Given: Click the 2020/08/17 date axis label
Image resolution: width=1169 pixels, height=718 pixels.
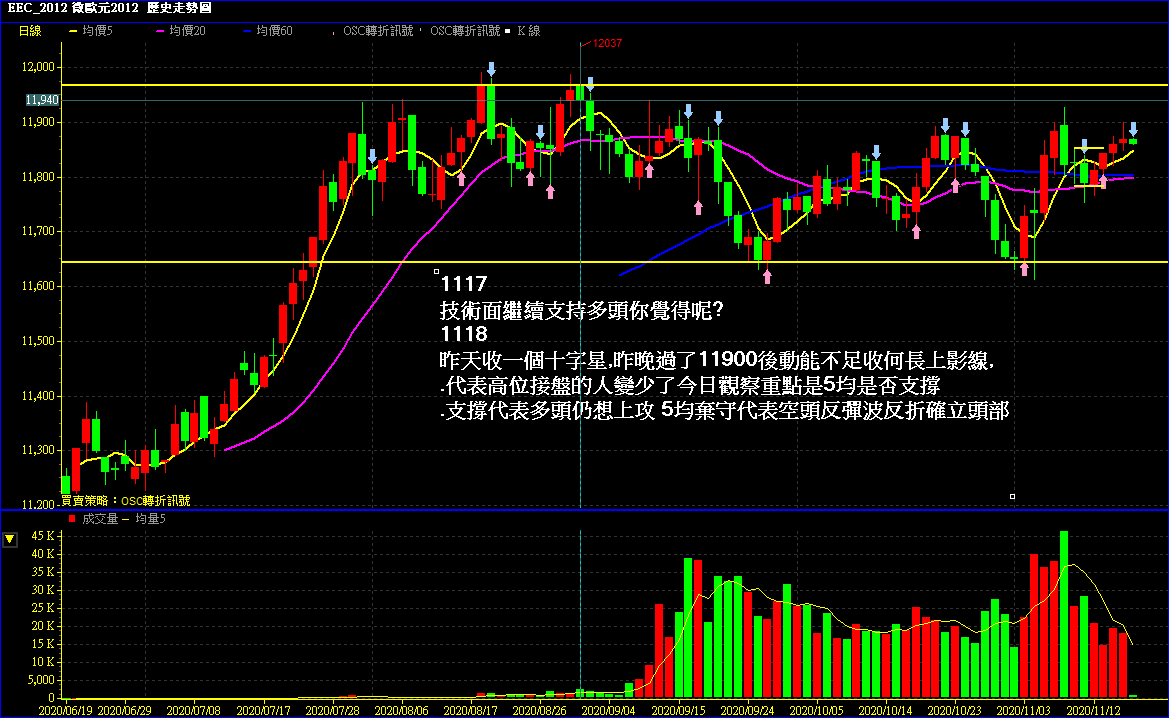Looking at the screenshot, I should click(x=470, y=711).
